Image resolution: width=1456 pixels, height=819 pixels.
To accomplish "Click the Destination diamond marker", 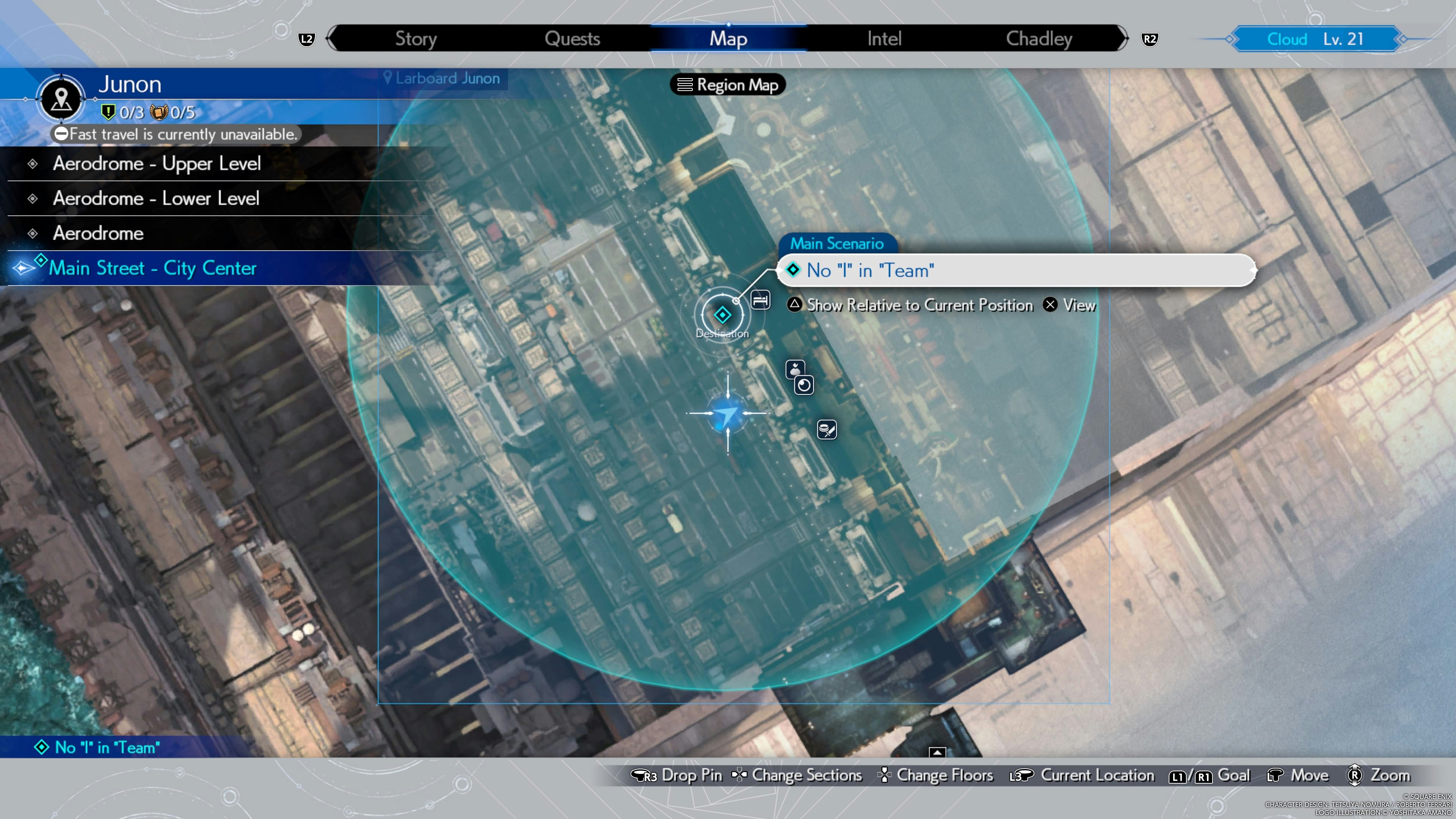I will point(722,315).
